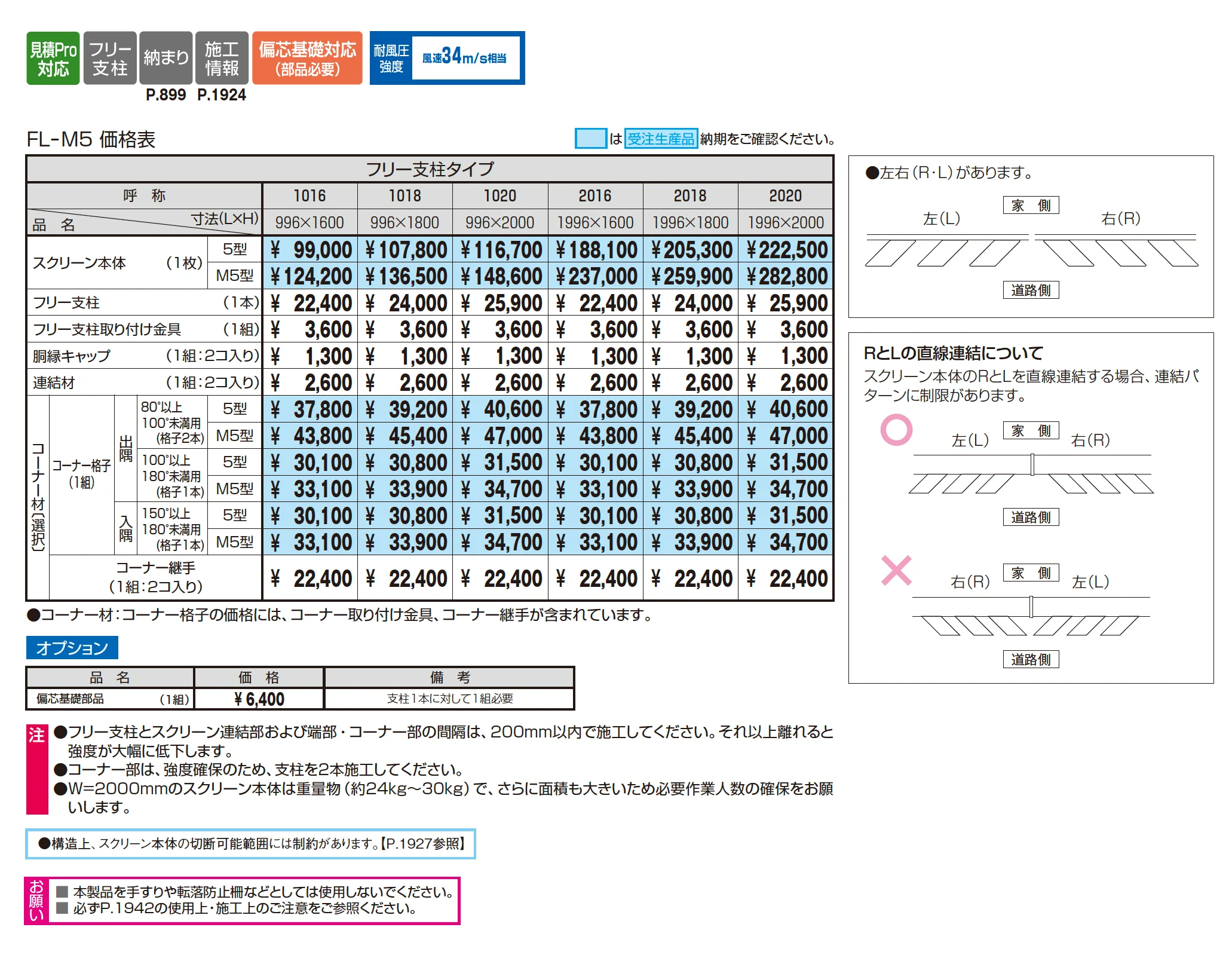Screen dimensions: 1232x961
Task: Click the 偏芯基礎部品 option row
Action: [111, 699]
